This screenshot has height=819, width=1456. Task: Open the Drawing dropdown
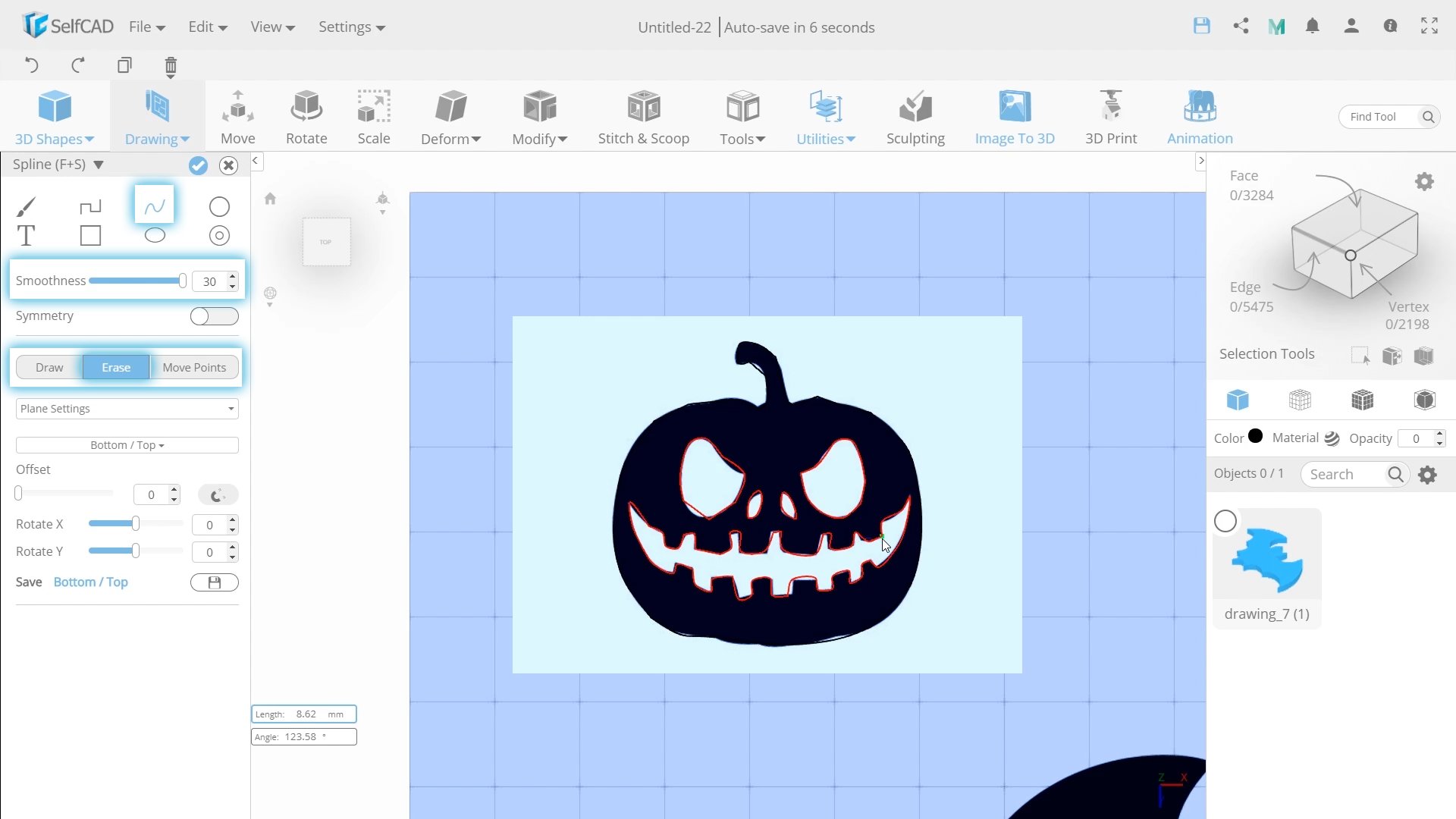tap(157, 118)
